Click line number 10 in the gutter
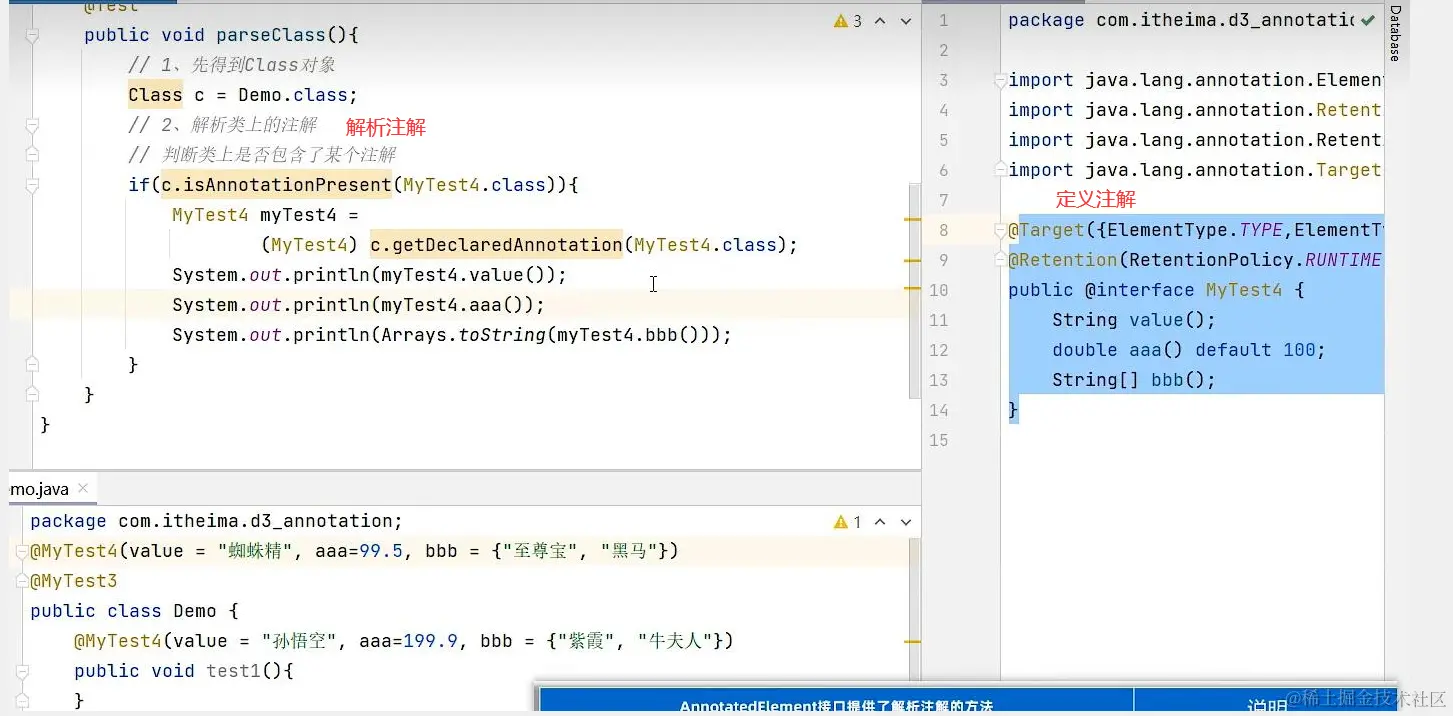Image resolution: width=1453 pixels, height=716 pixels. [x=938, y=290]
